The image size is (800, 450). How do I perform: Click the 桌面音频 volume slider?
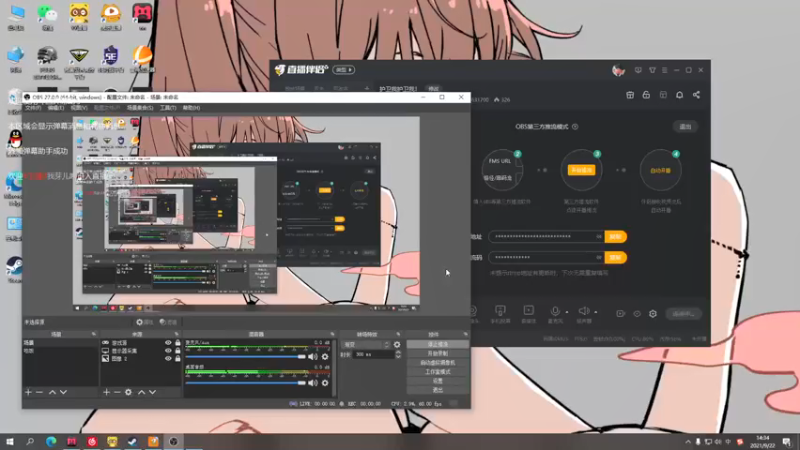click(245, 383)
